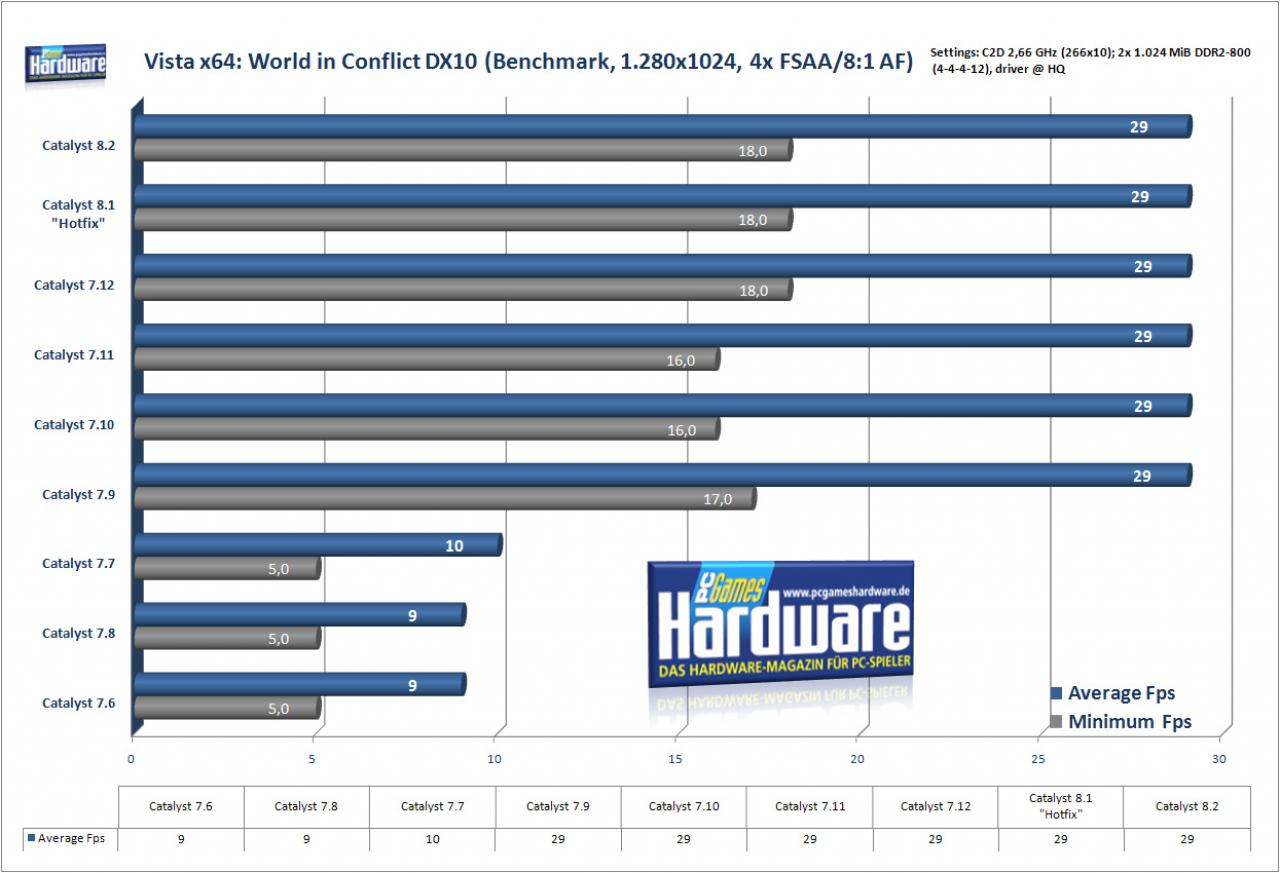Click the Catalyst 7.8 minimum Fps bar
This screenshot has height=873, width=1280.
[x=227, y=639]
